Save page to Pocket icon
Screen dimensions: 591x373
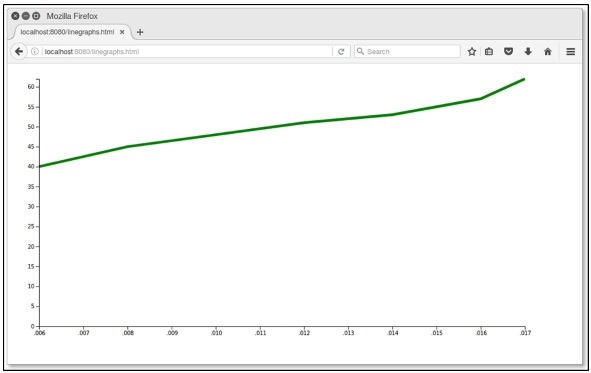click(508, 52)
